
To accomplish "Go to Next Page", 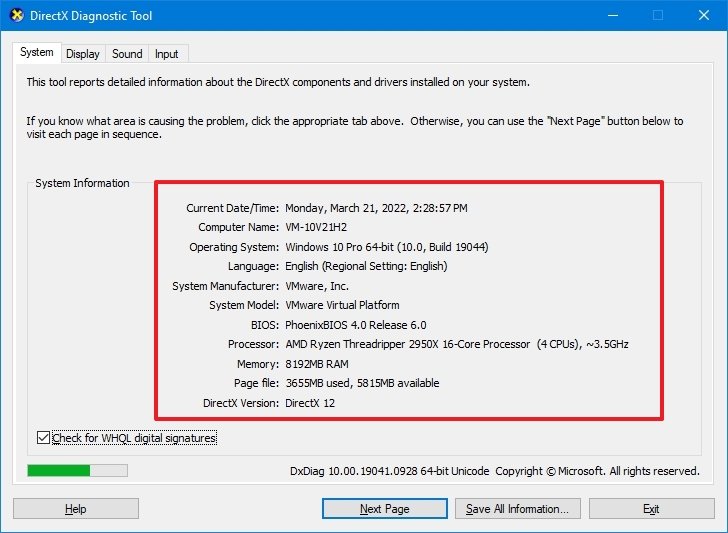I will [x=385, y=509].
